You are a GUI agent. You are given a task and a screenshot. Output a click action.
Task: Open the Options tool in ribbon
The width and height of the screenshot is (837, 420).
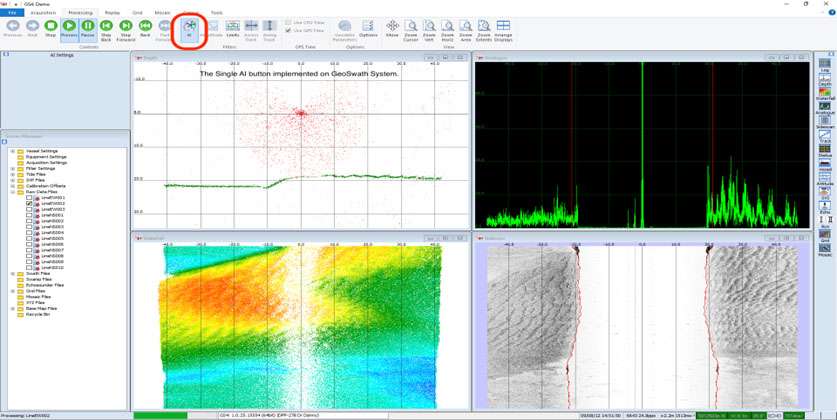point(368,29)
